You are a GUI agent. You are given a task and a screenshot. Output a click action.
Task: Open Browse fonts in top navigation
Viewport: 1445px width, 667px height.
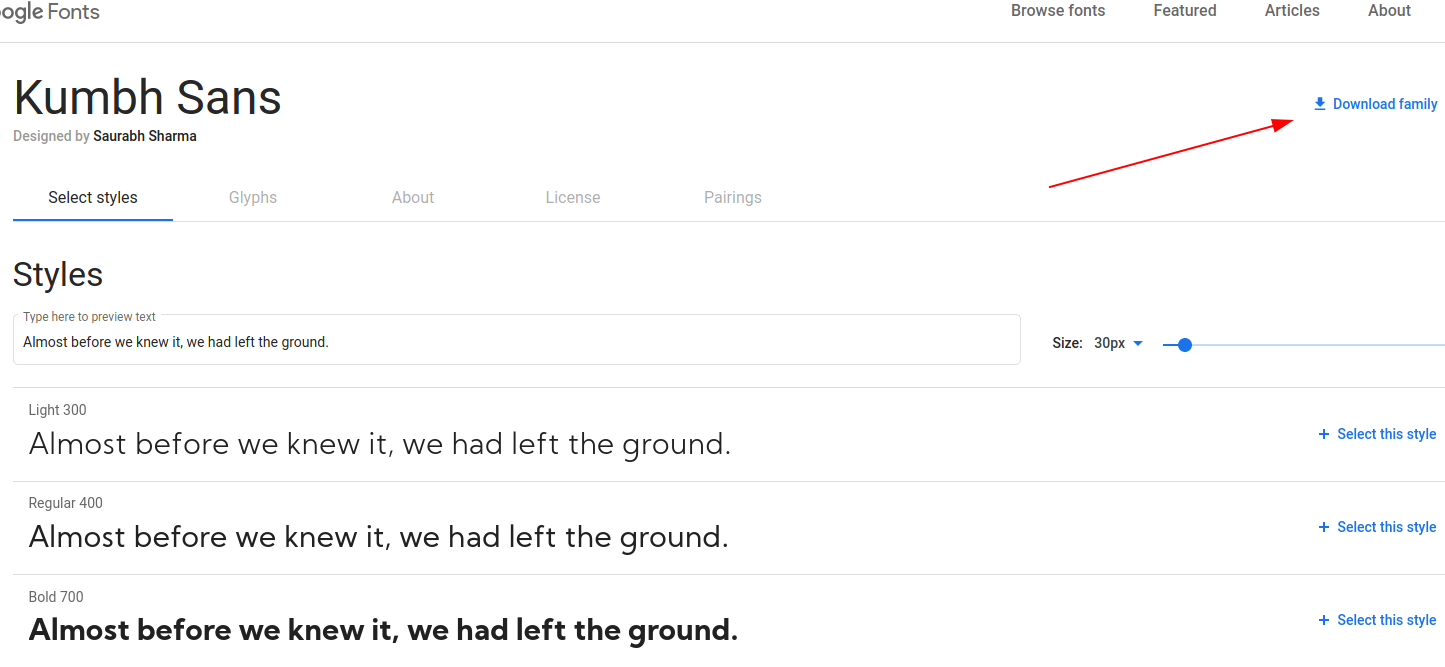tap(1058, 11)
